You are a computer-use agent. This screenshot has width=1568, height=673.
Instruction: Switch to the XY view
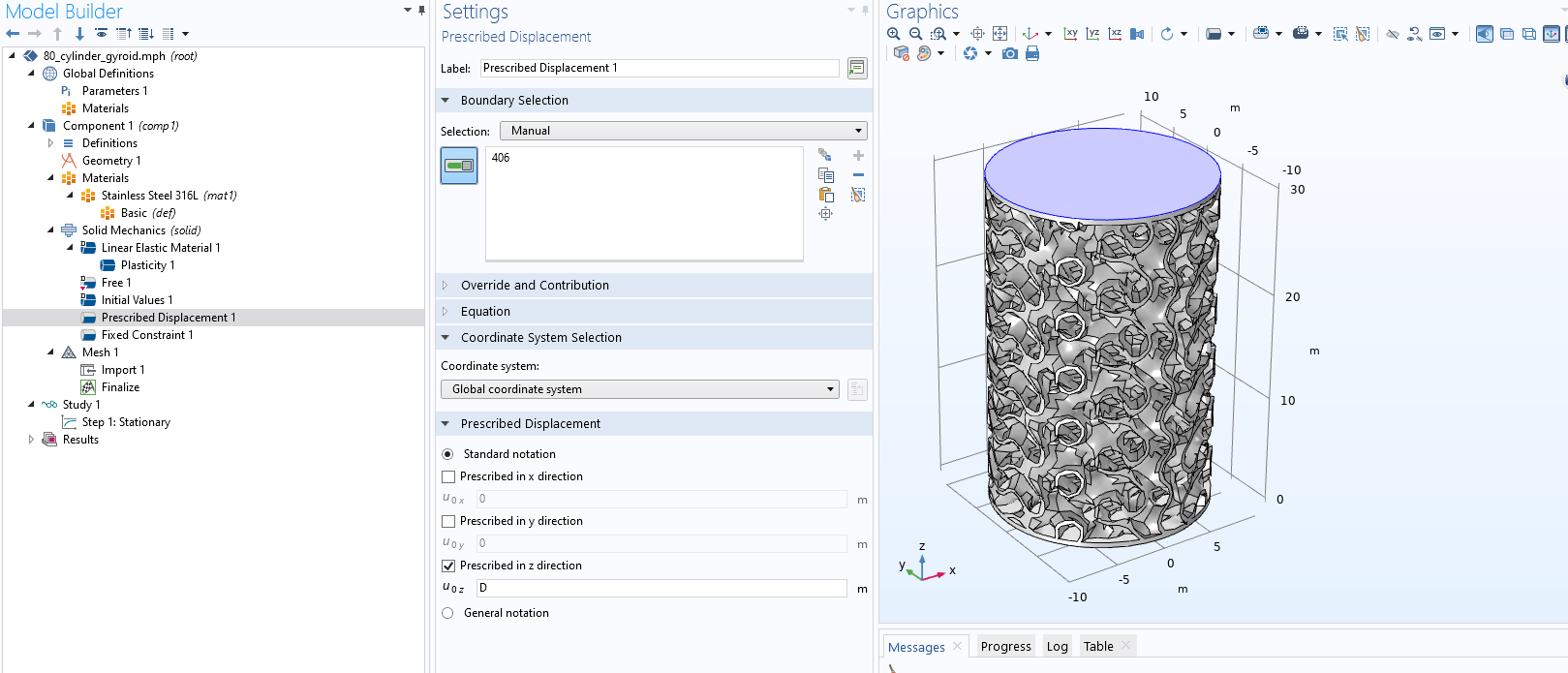tap(1070, 34)
